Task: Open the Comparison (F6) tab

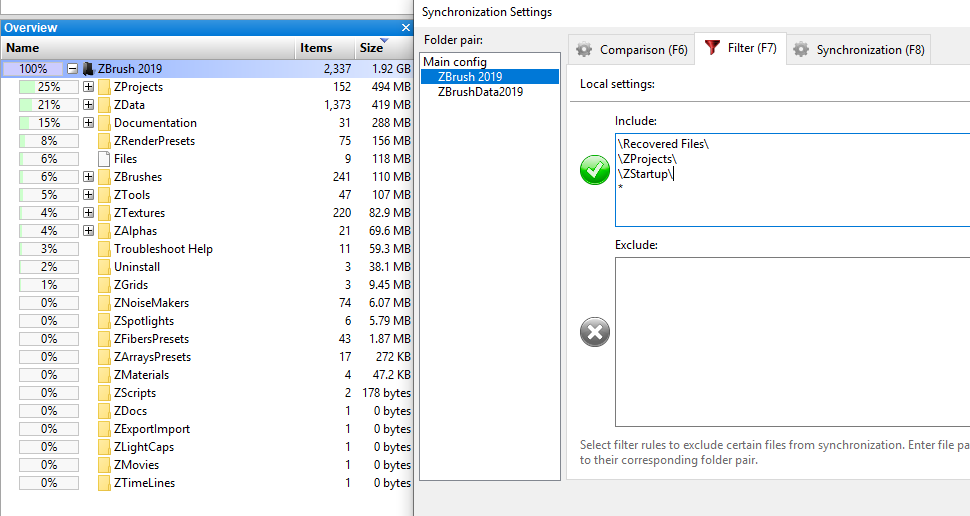Action: [x=632, y=49]
